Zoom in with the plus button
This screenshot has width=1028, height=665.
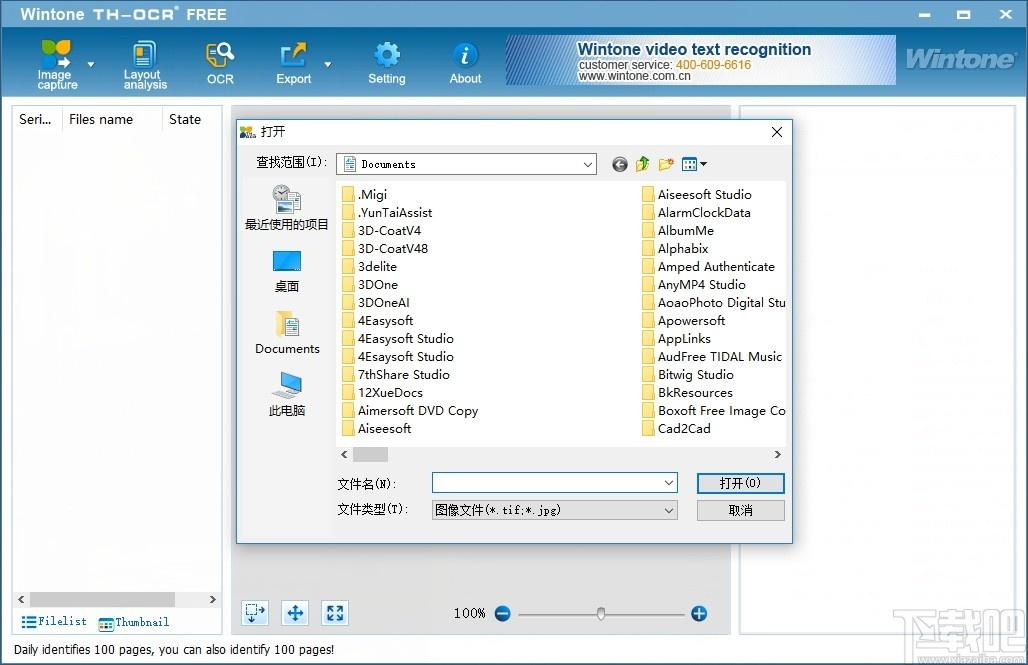coord(699,614)
